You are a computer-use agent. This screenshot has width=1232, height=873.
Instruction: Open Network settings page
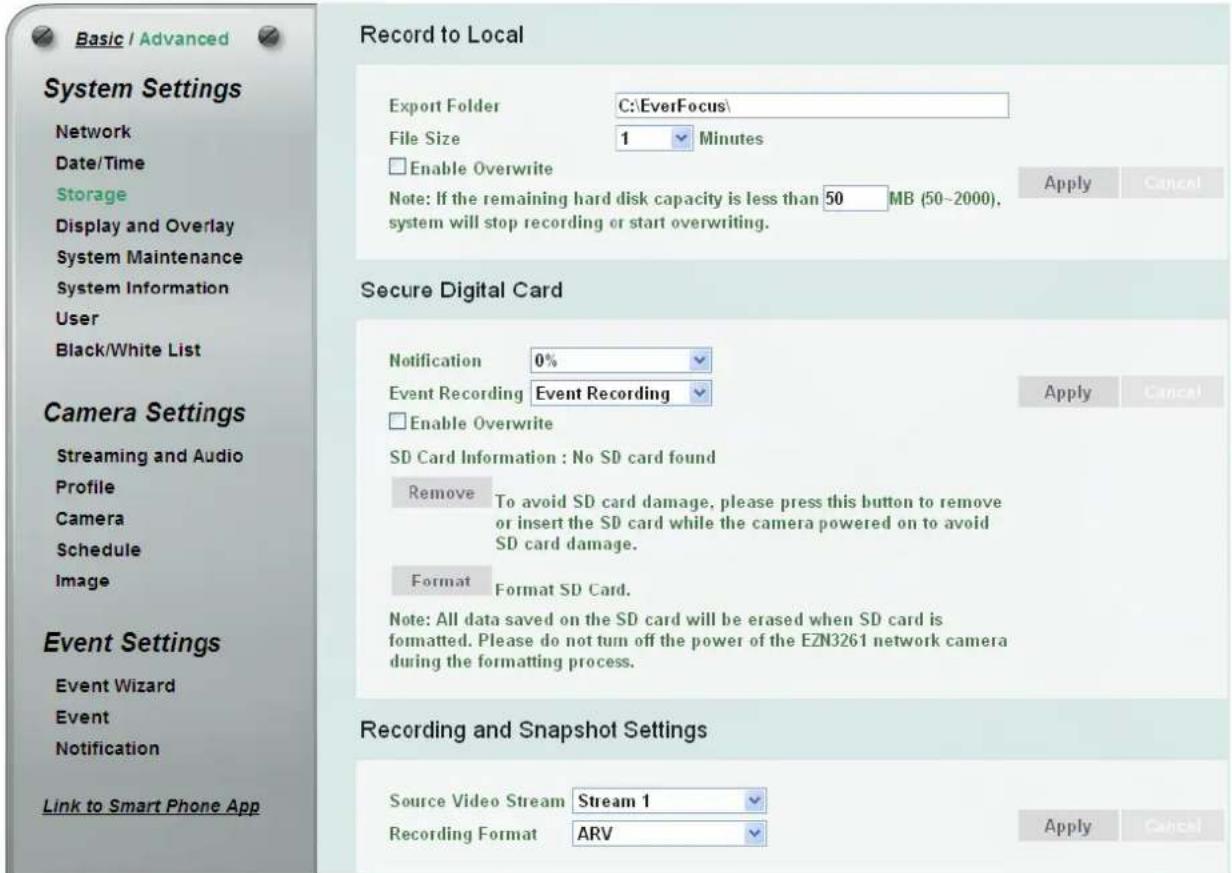point(93,132)
